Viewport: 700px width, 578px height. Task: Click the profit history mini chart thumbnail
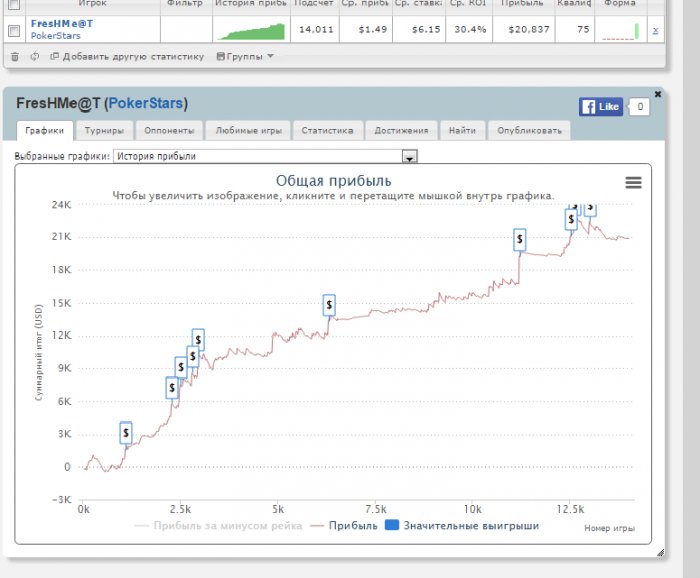(x=251, y=31)
